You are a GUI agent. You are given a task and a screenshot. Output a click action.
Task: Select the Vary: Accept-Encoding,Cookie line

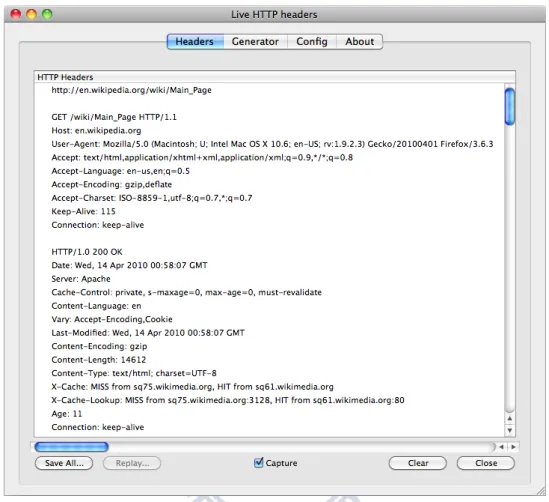(112, 319)
